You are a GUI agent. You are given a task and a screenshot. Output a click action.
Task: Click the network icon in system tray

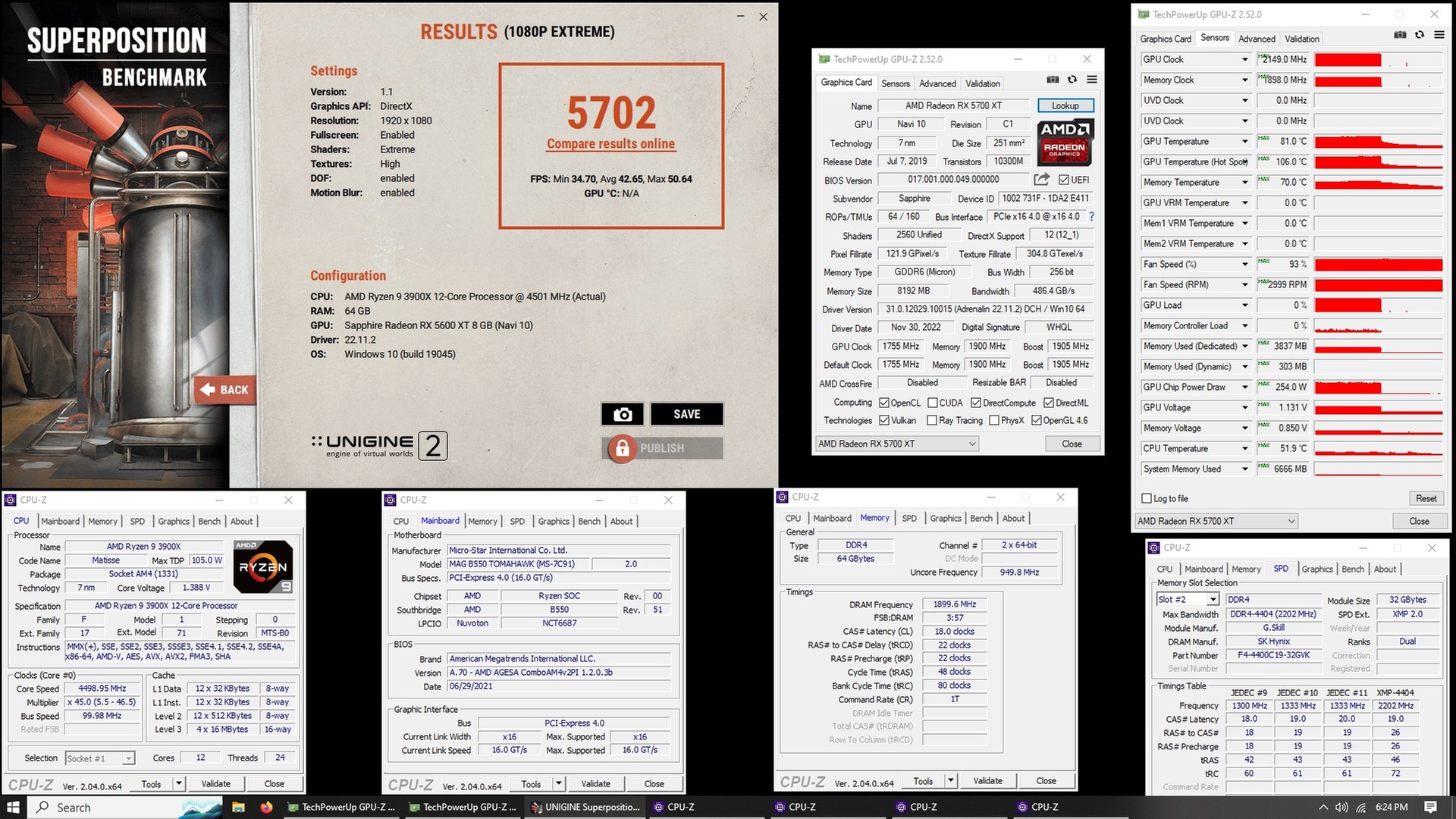pyautogui.click(x=1361, y=807)
